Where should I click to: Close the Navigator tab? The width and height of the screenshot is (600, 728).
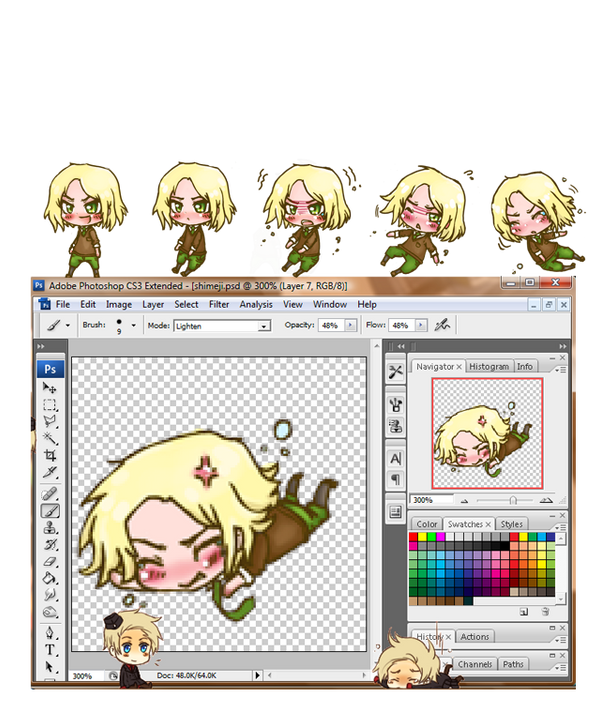[459, 367]
